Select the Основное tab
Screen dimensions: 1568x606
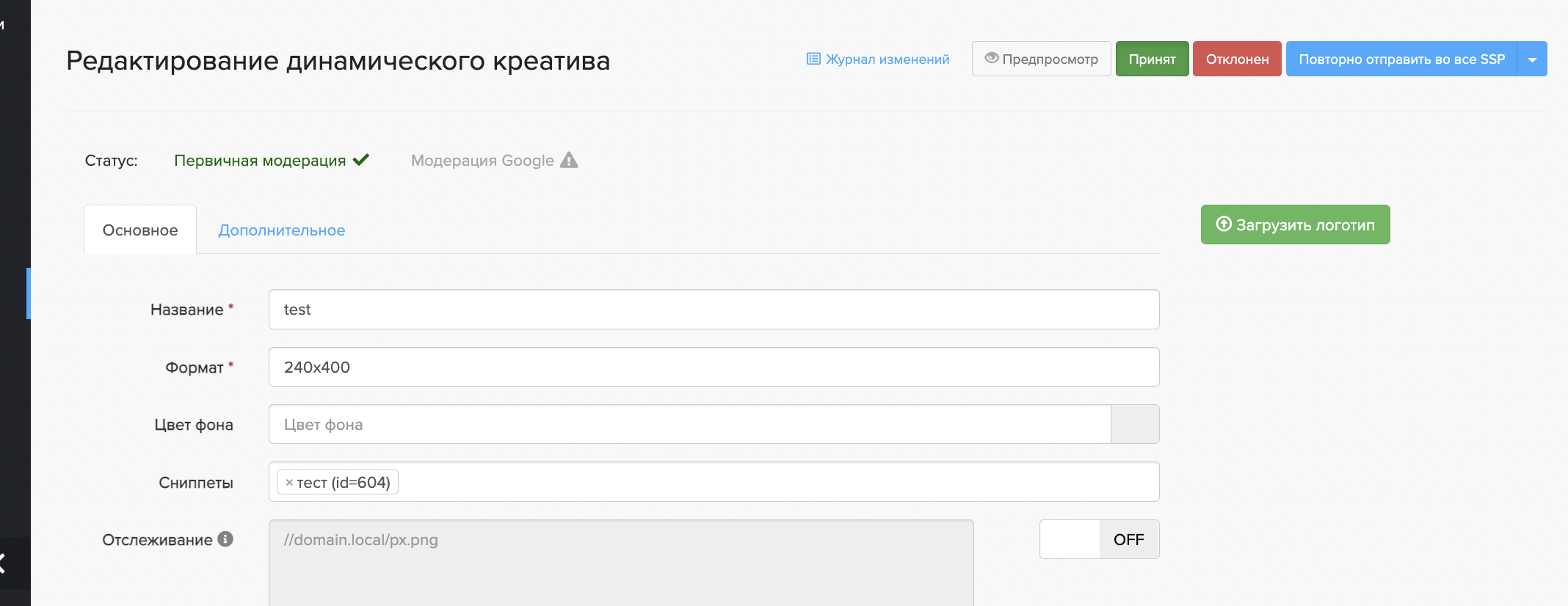[140, 230]
